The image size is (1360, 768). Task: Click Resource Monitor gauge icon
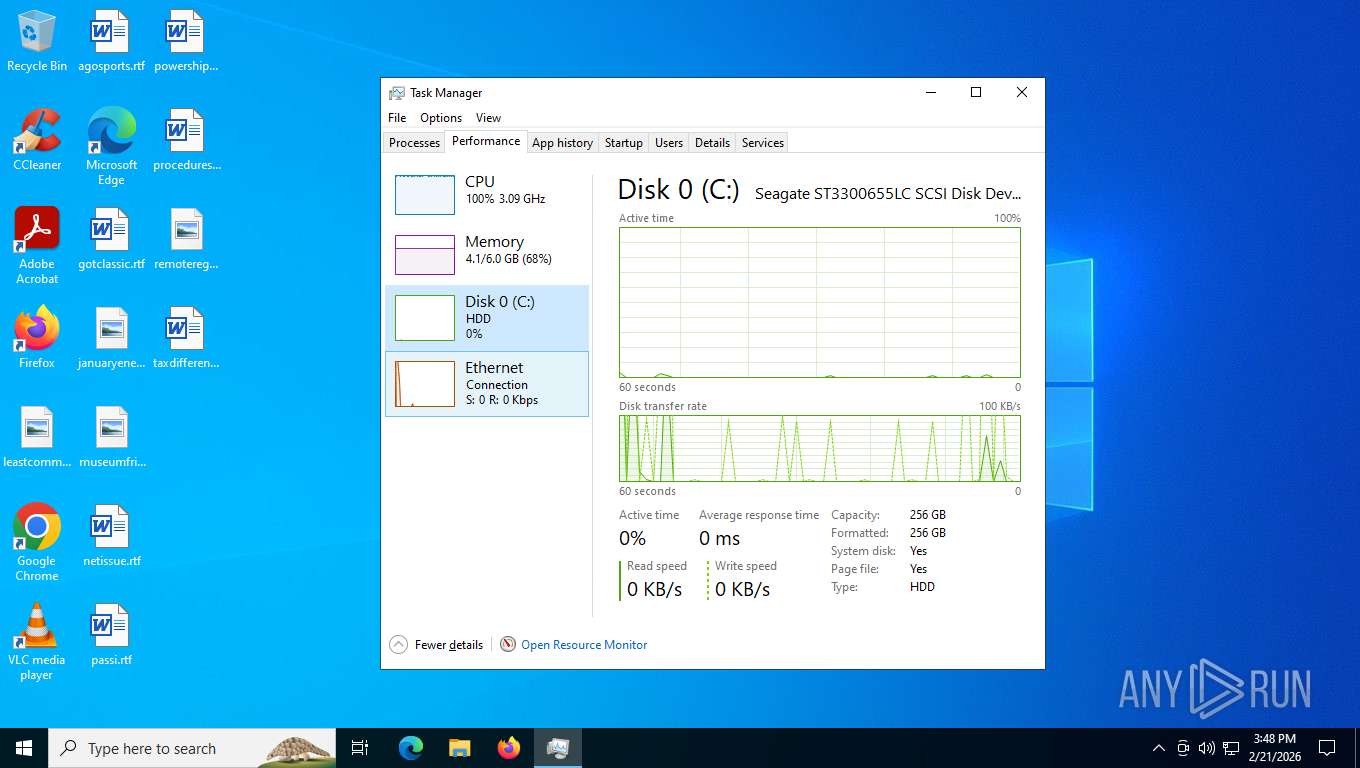pos(508,645)
